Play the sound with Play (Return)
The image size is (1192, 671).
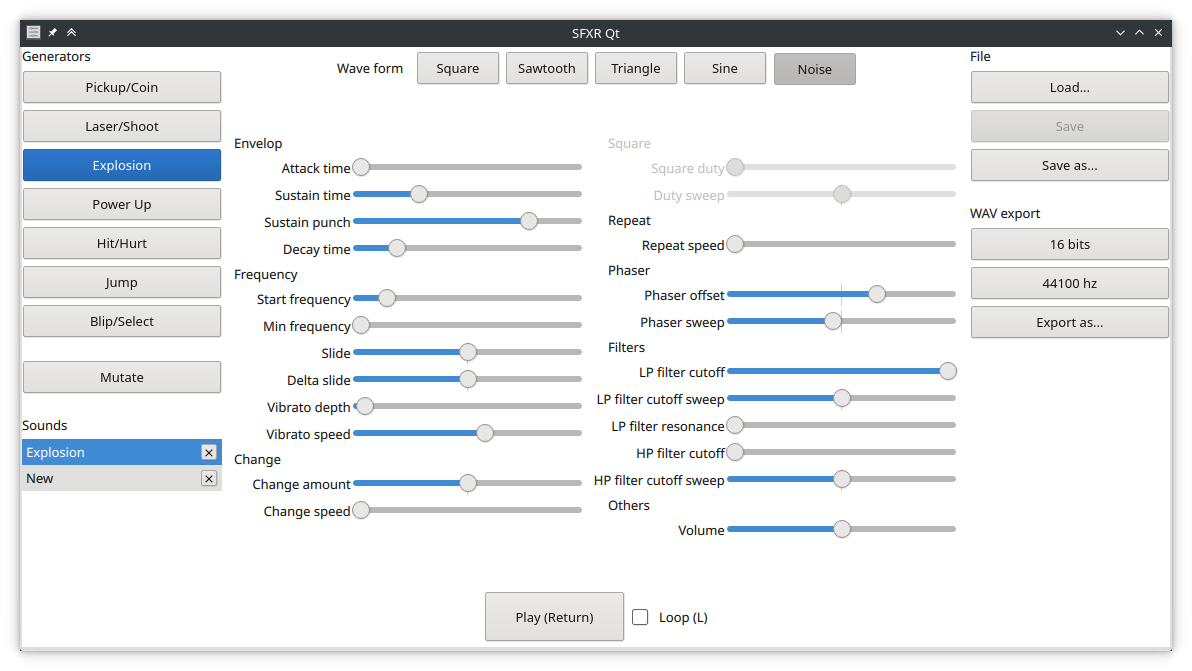(554, 616)
